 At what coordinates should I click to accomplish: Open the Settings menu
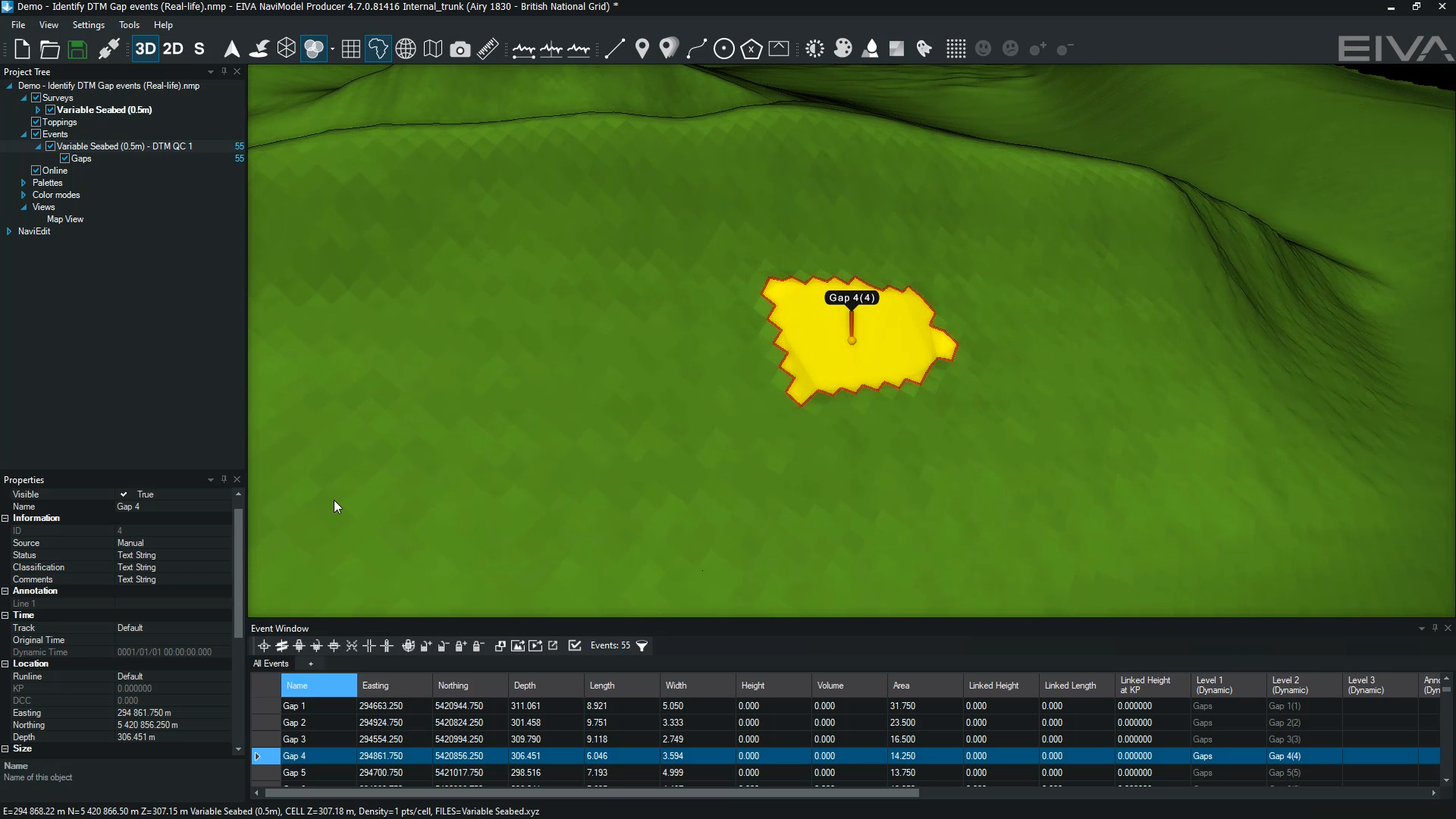88,24
